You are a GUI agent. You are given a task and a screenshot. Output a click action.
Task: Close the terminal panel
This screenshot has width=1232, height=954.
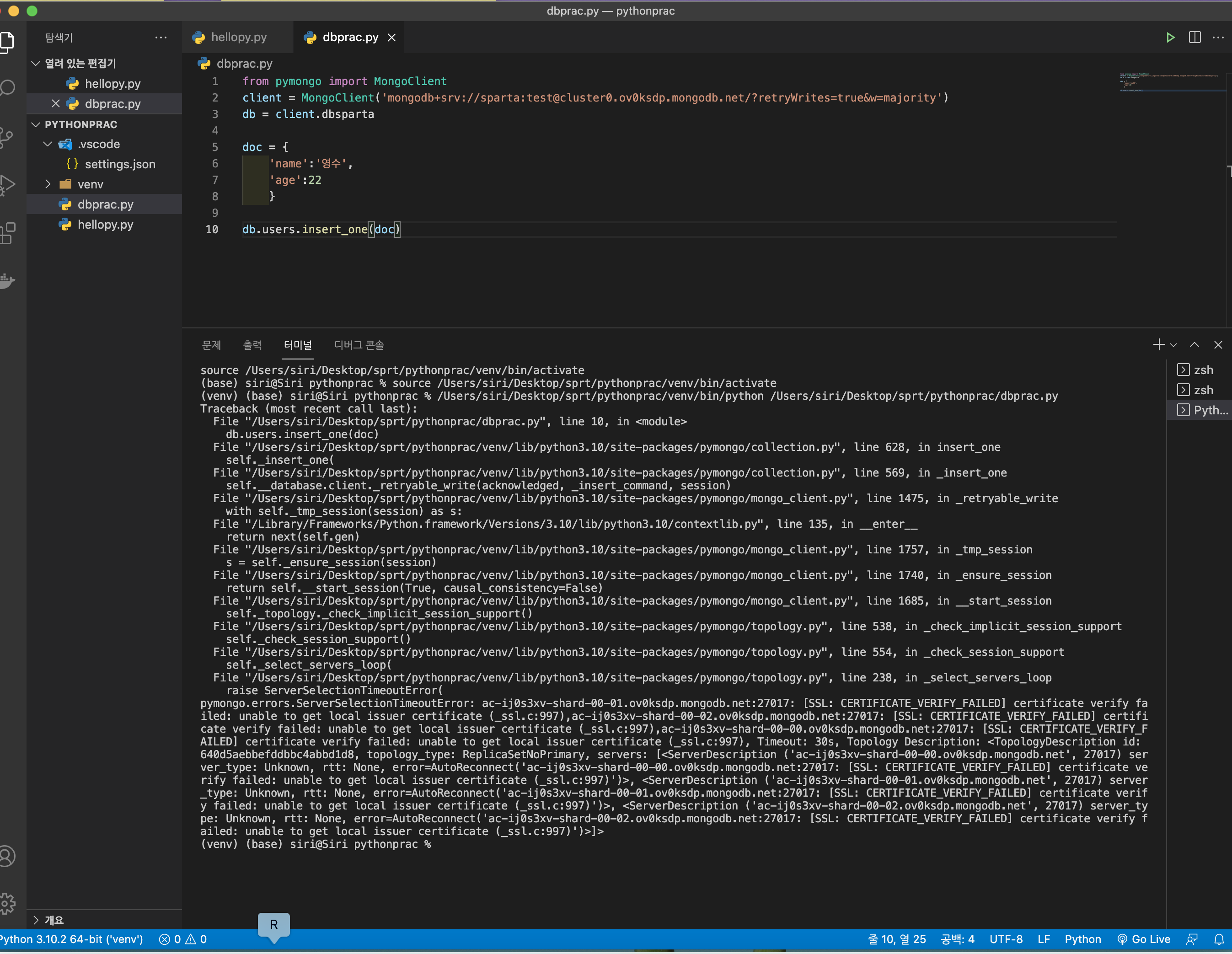(x=1218, y=345)
